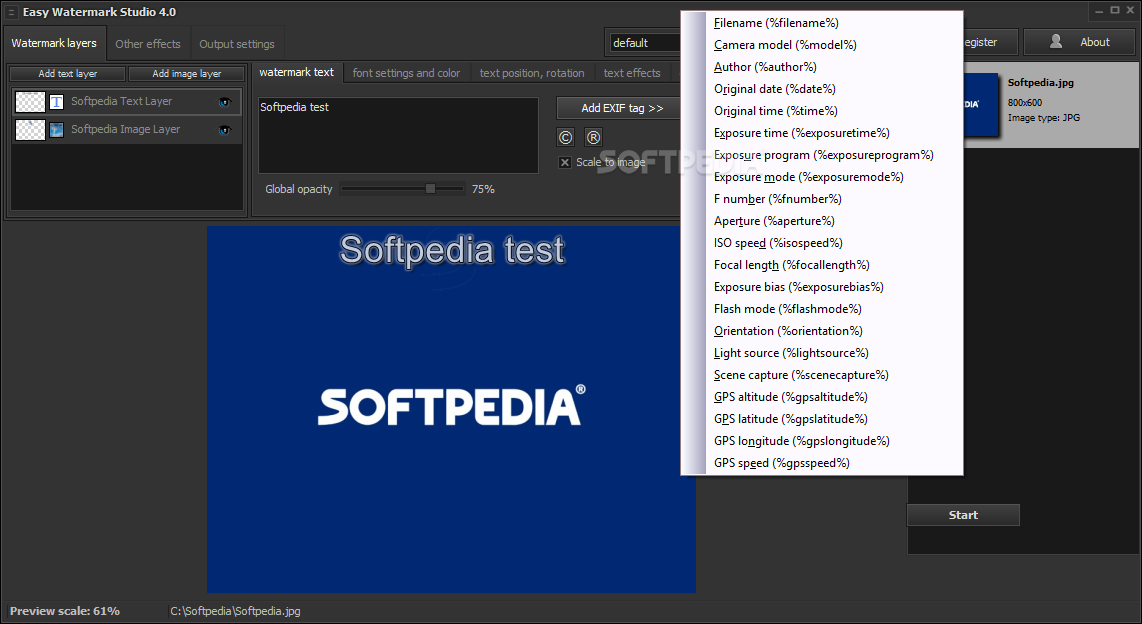Image resolution: width=1142 pixels, height=624 pixels.
Task: Click the C:\Softpedia\Softpedia.jpg path text
Action: click(235, 611)
